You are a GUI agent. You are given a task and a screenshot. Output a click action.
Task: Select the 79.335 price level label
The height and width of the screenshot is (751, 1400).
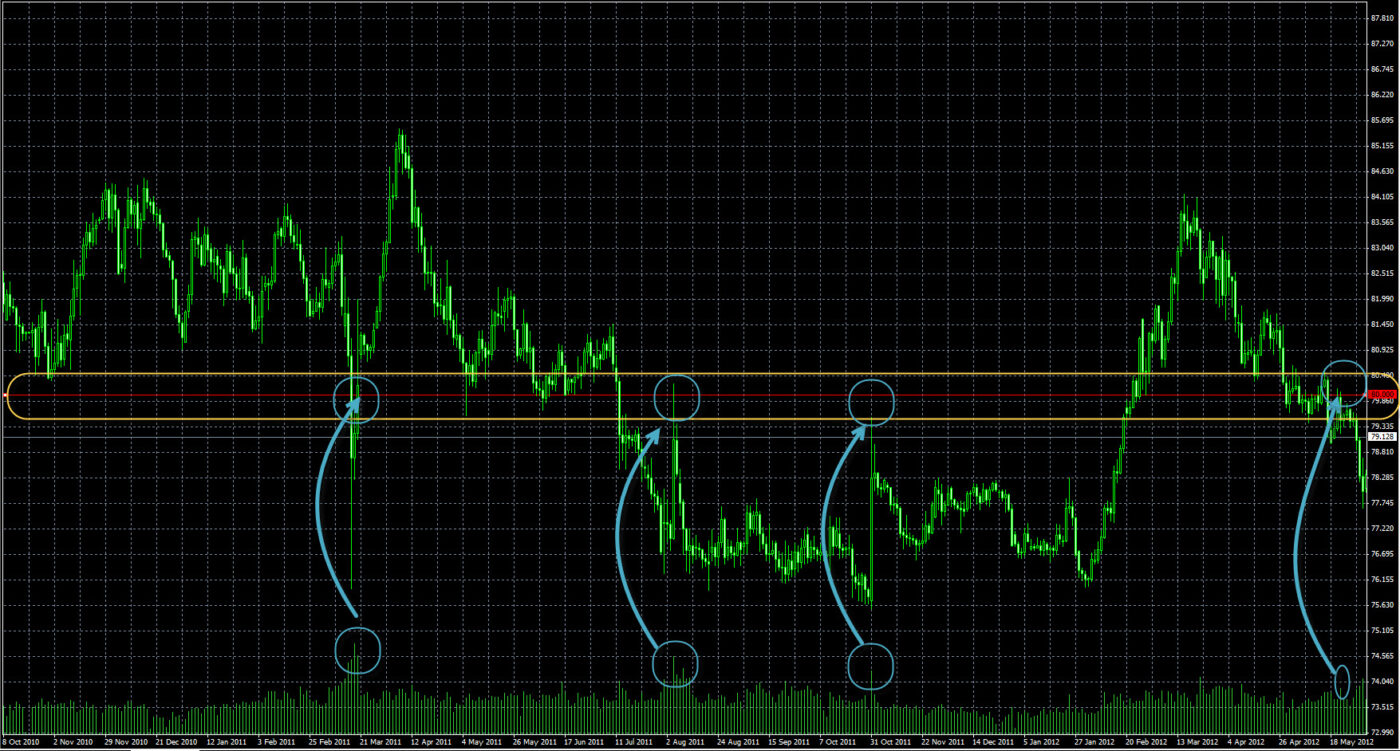[1382, 426]
